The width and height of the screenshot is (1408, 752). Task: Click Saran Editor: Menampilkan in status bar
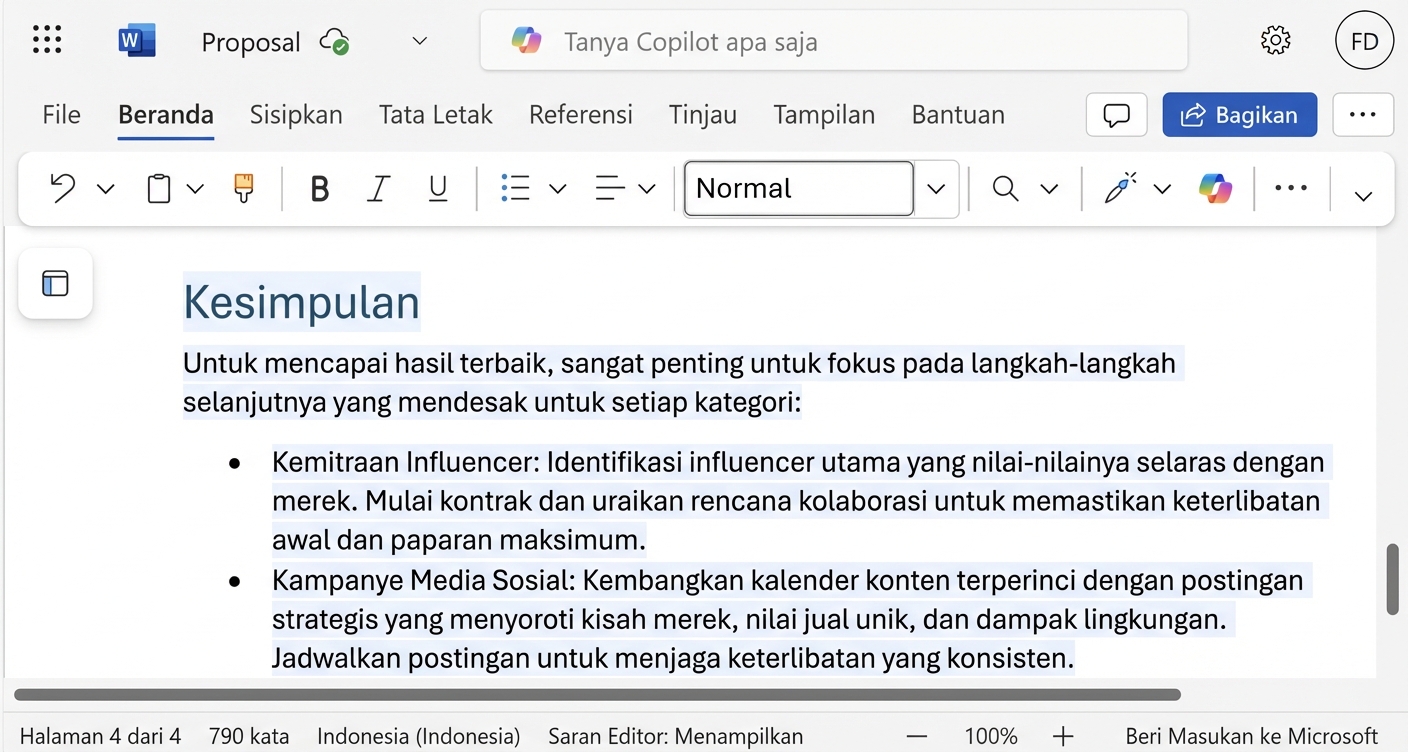675,736
